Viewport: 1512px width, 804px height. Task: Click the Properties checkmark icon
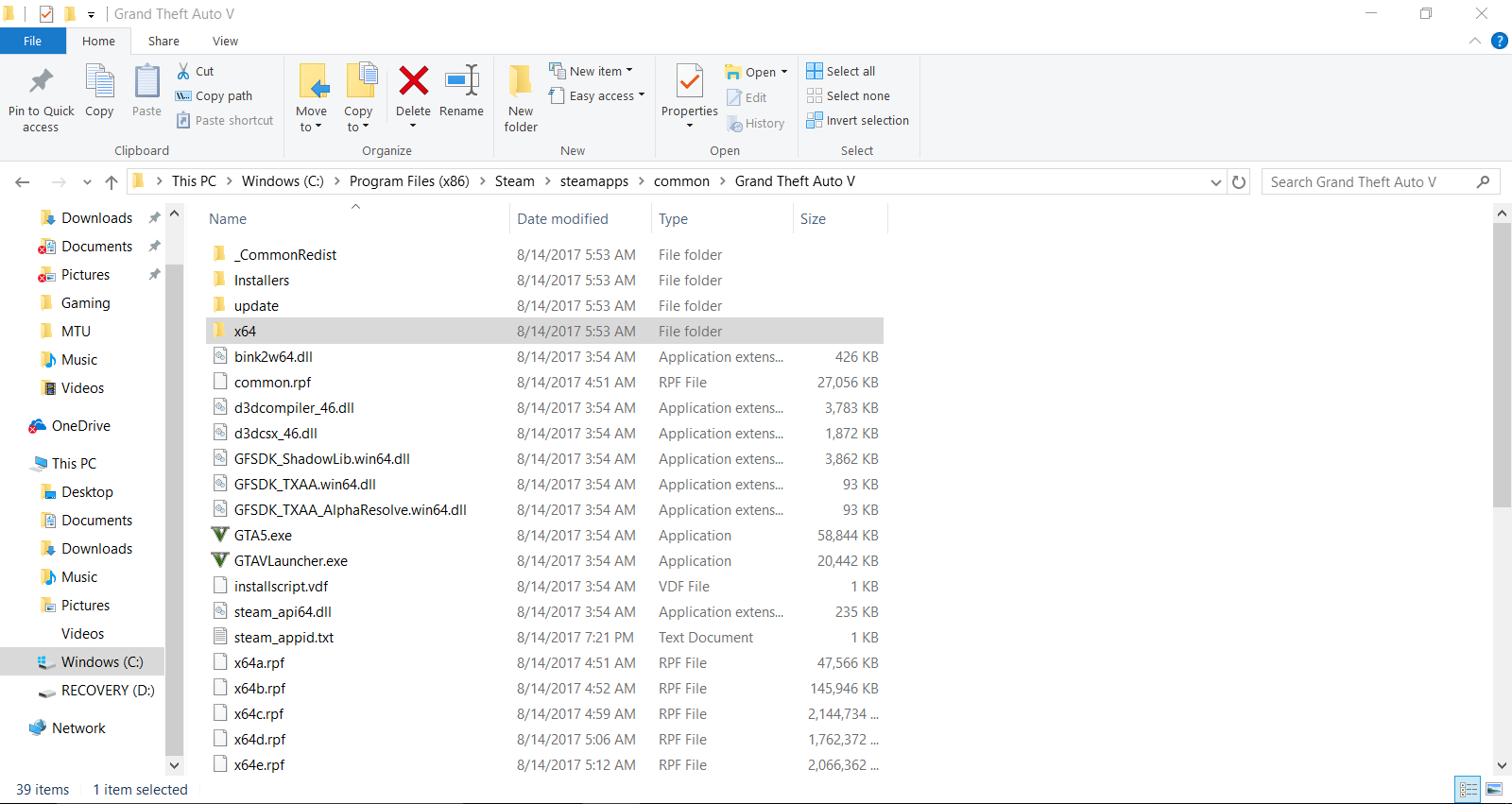(690, 81)
